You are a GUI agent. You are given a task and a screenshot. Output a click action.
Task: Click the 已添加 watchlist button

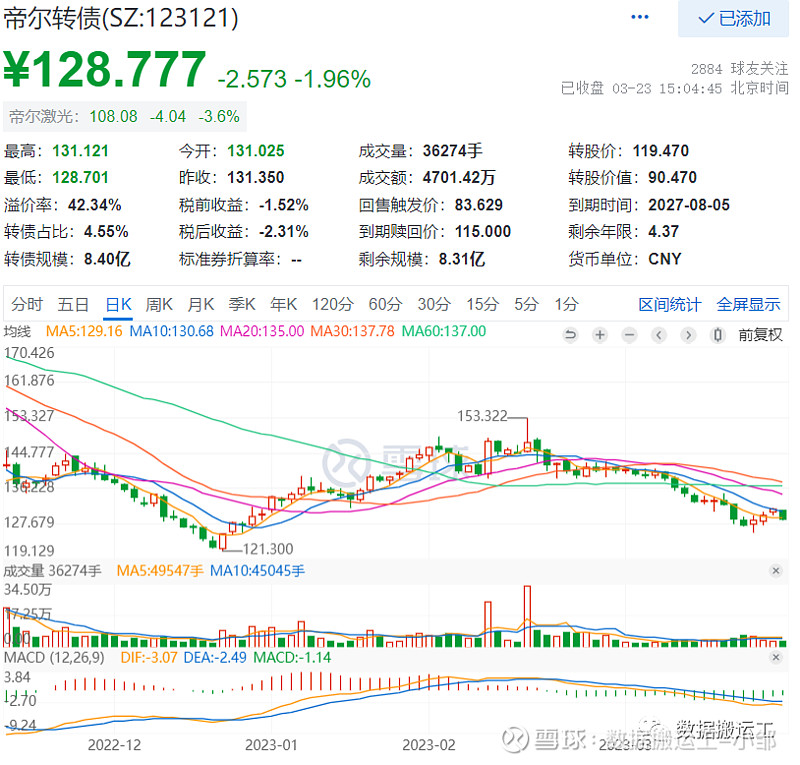(x=733, y=19)
